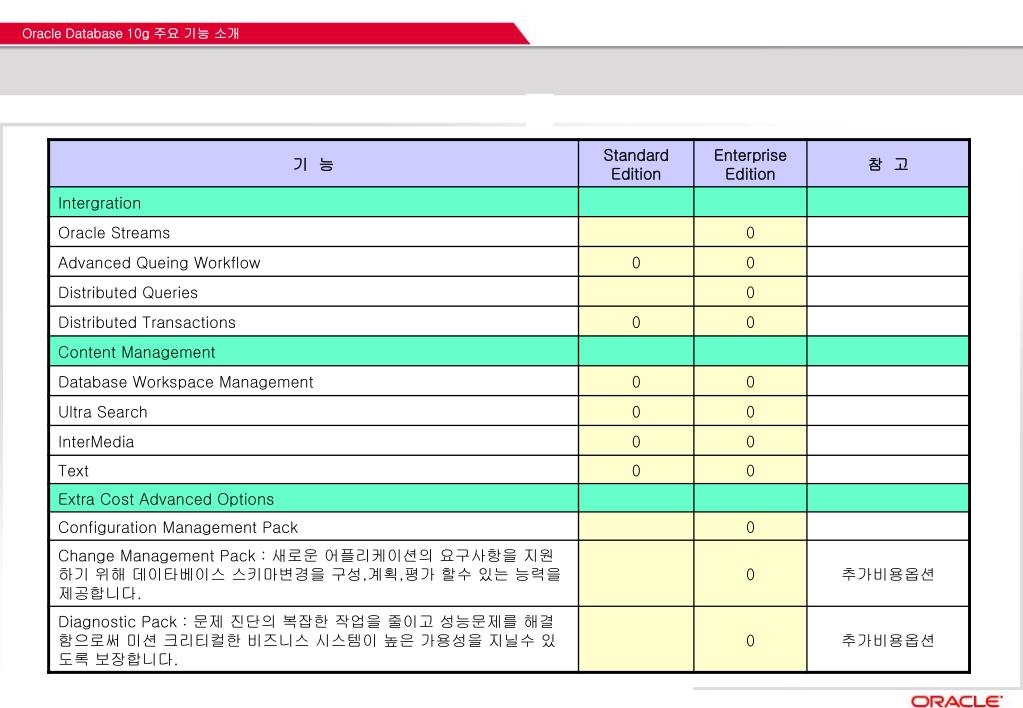Select the 'Database Workspace Management' row label
This screenshot has height=708, width=1023.
click(186, 382)
